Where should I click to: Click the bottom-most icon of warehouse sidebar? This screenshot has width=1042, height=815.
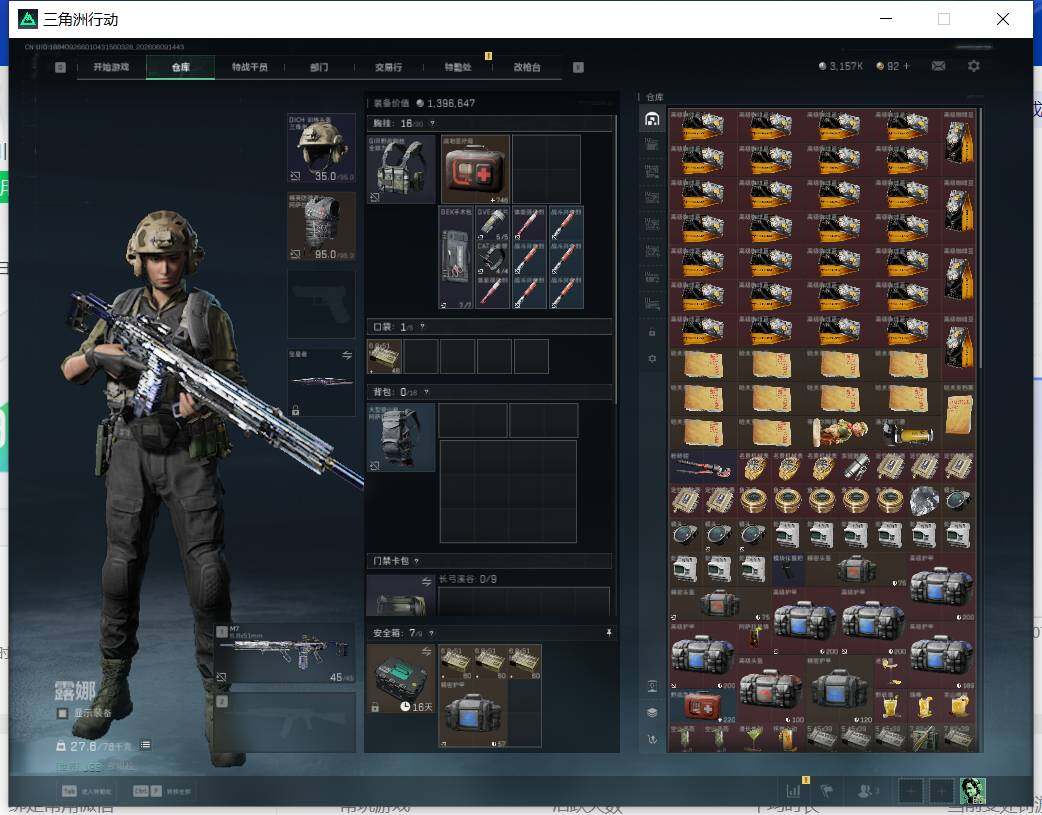coord(652,739)
